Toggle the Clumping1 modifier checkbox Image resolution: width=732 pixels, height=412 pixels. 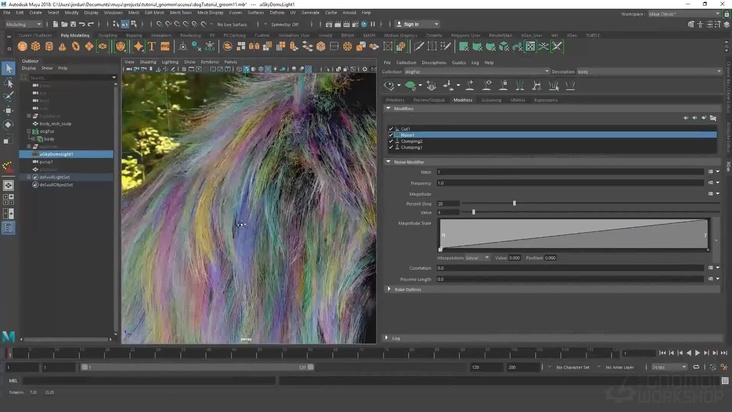(x=391, y=147)
